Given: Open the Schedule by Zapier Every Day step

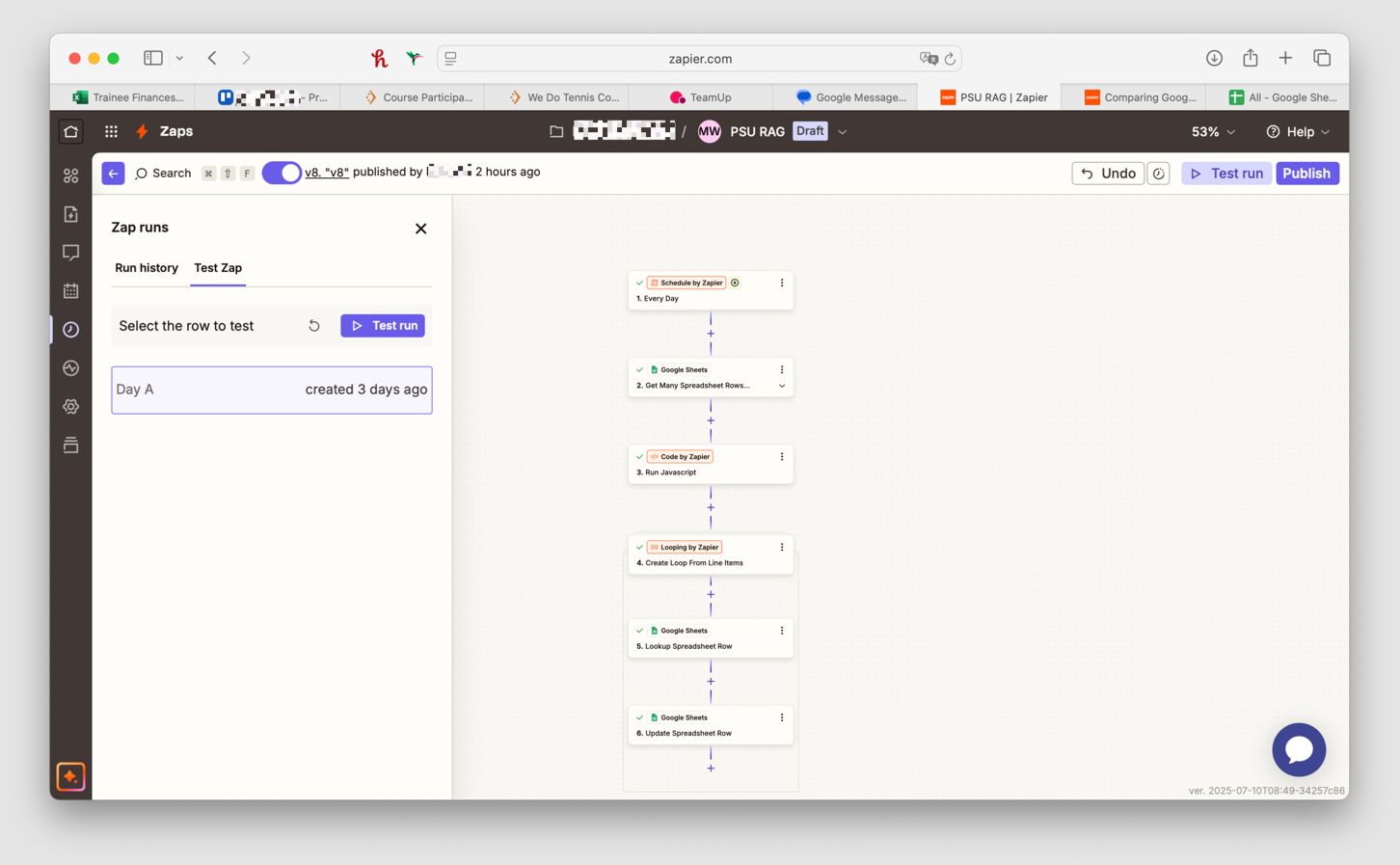Looking at the screenshot, I should 711,290.
